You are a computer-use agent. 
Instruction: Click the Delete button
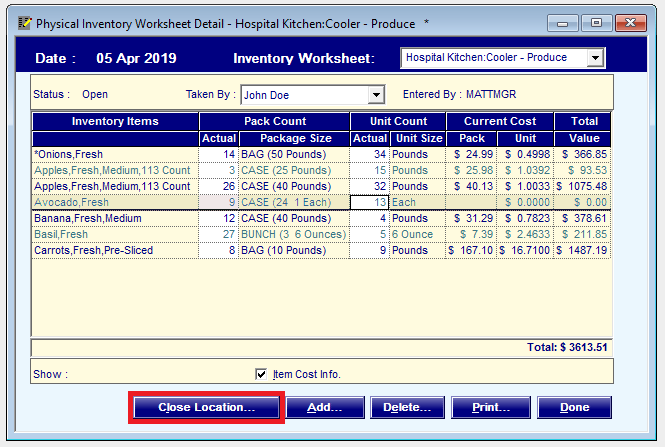pos(406,408)
